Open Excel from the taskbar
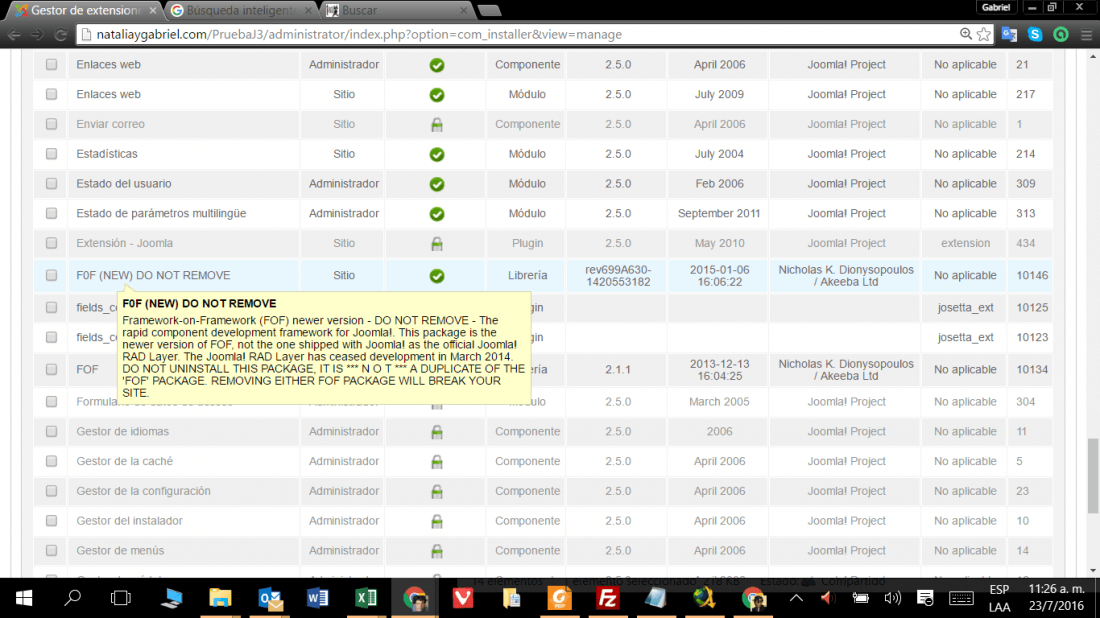The height and width of the screenshot is (618, 1100). click(365, 598)
